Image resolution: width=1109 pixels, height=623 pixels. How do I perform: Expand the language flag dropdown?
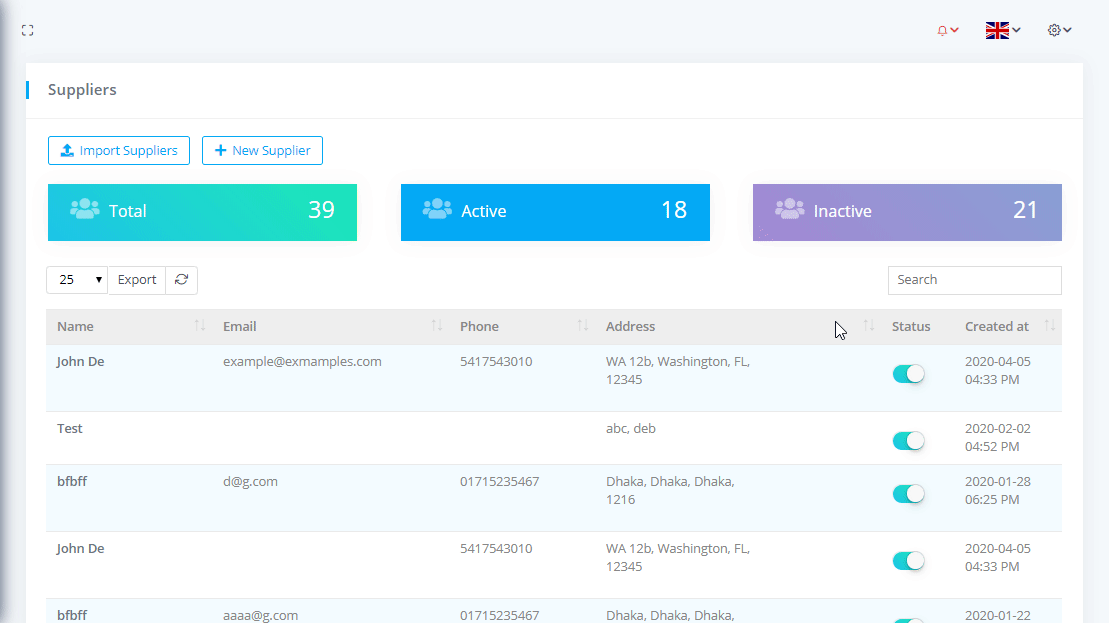pos(1002,31)
